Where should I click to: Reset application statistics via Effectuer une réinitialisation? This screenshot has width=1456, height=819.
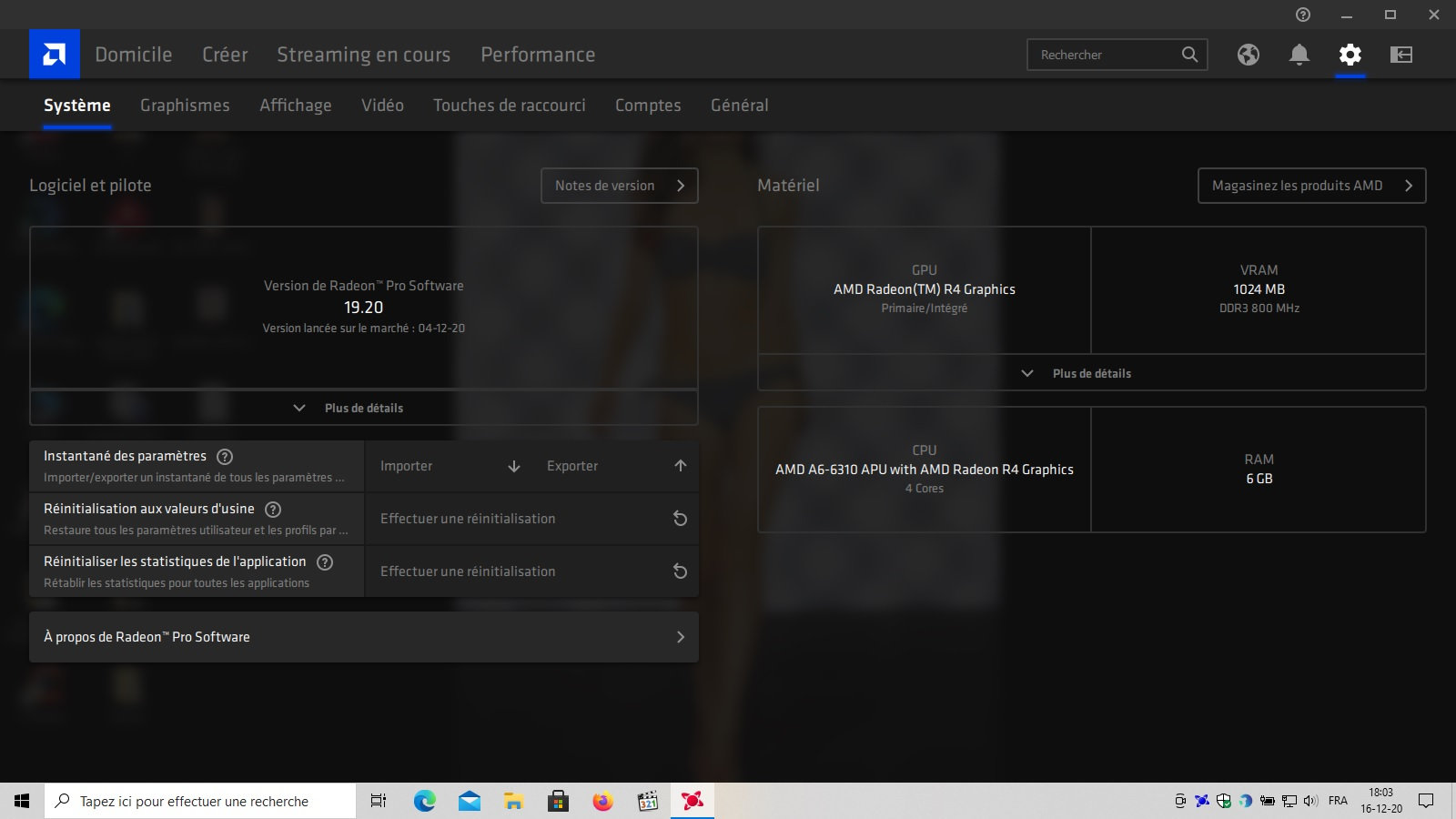(x=532, y=571)
